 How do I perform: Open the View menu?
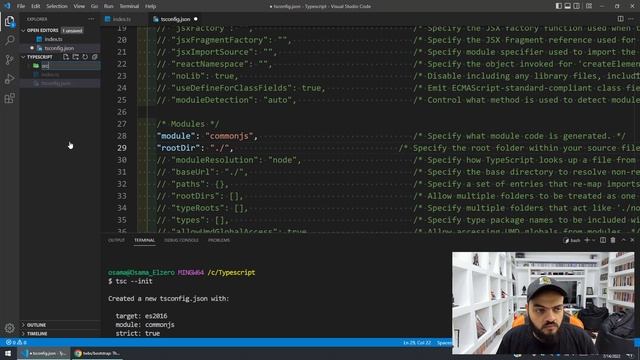(x=79, y=6)
